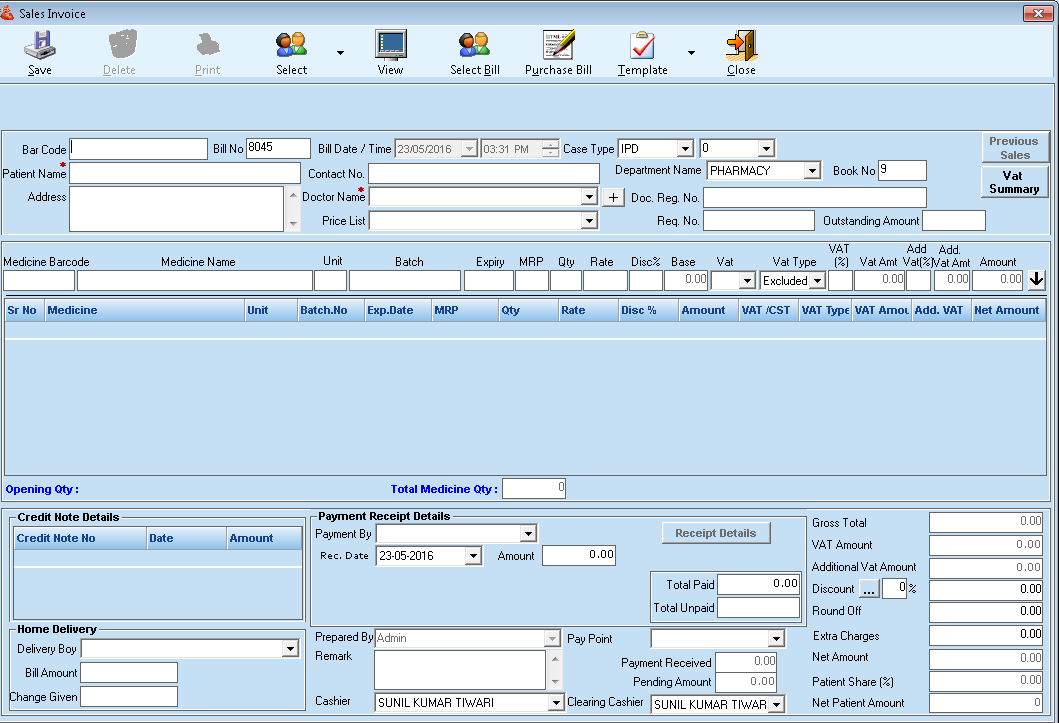
Task: Click the Save floppy disk icon
Action: click(40, 45)
